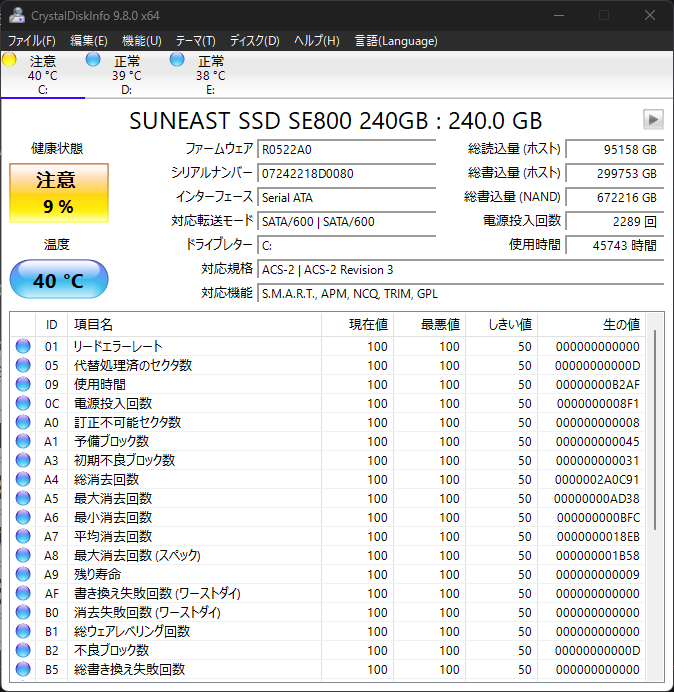The image size is (674, 692).
Task: Click status icon for A3 初期不良ブロック数
Action: click(x=23, y=460)
